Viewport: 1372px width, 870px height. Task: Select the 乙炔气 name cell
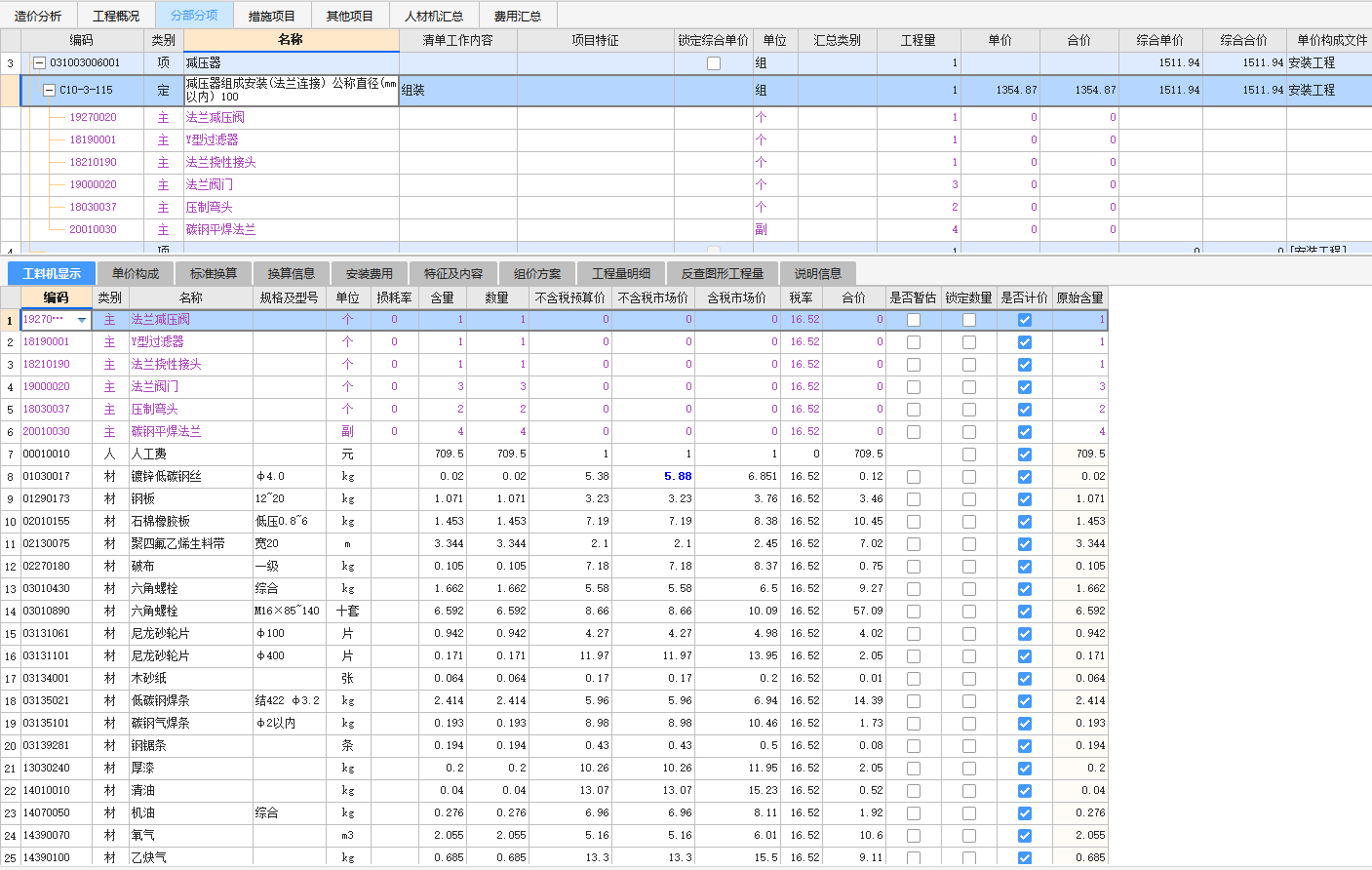click(x=191, y=858)
